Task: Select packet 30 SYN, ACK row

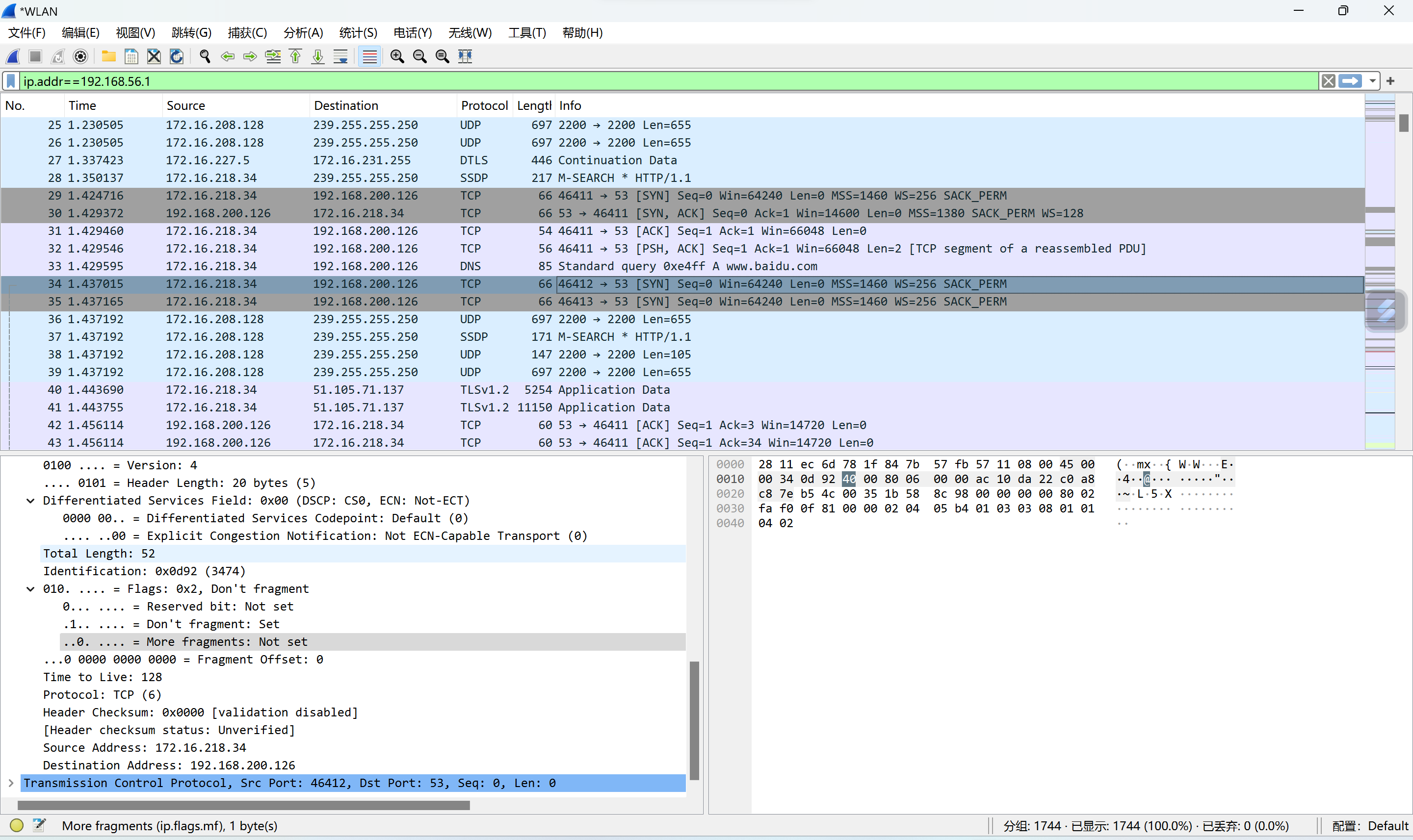Action: click(682, 213)
